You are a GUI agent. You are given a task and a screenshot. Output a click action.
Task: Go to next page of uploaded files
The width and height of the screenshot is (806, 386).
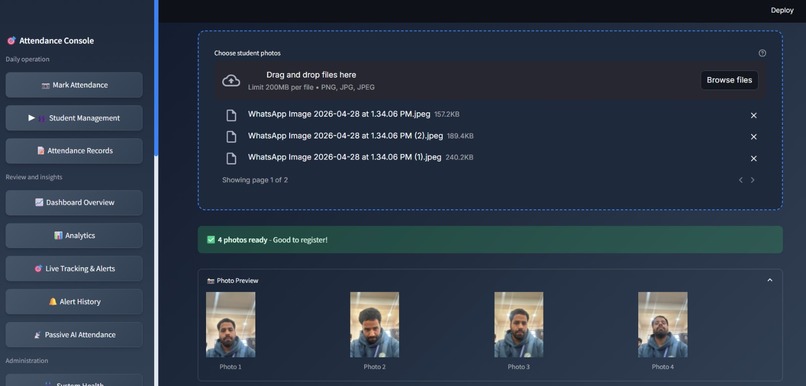[753, 180]
